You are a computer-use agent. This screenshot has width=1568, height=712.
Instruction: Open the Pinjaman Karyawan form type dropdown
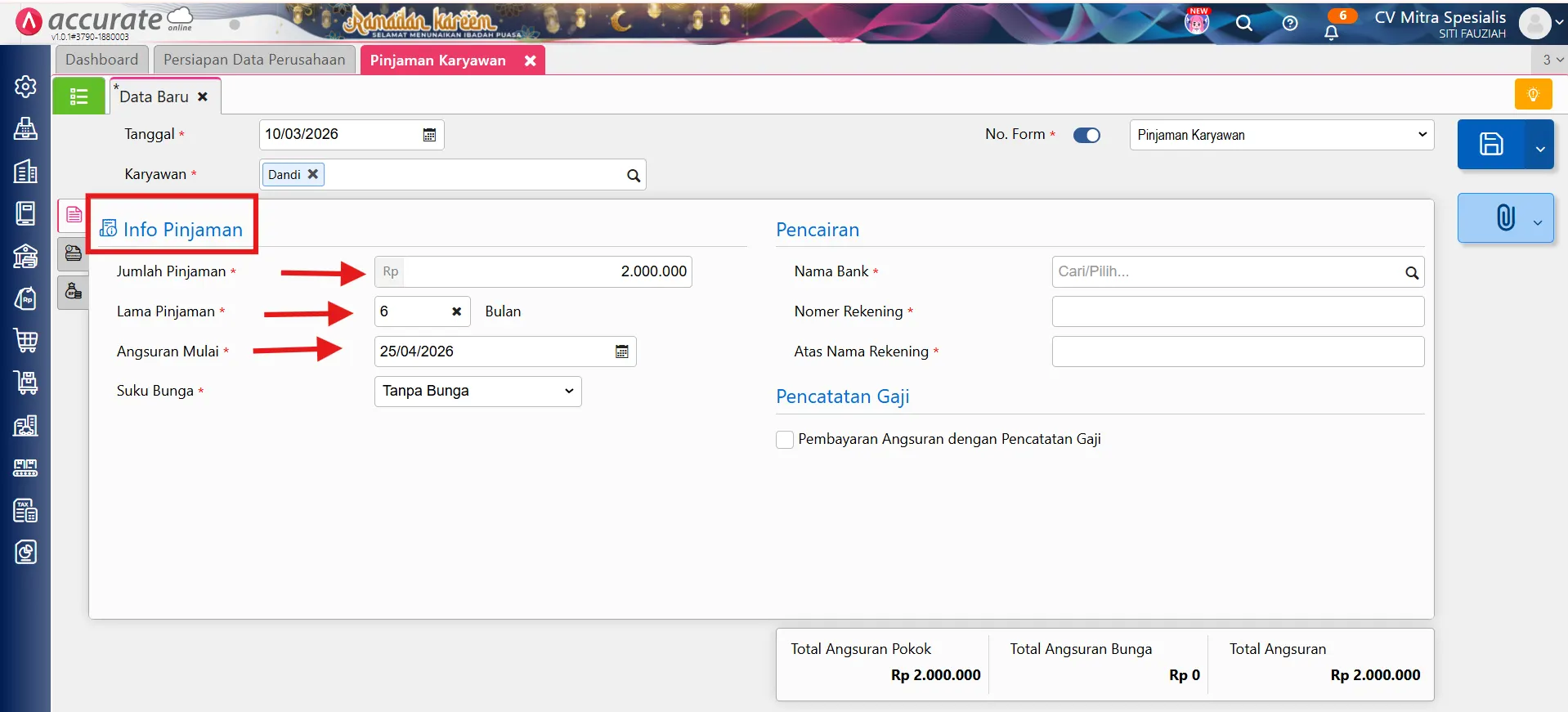(1281, 135)
